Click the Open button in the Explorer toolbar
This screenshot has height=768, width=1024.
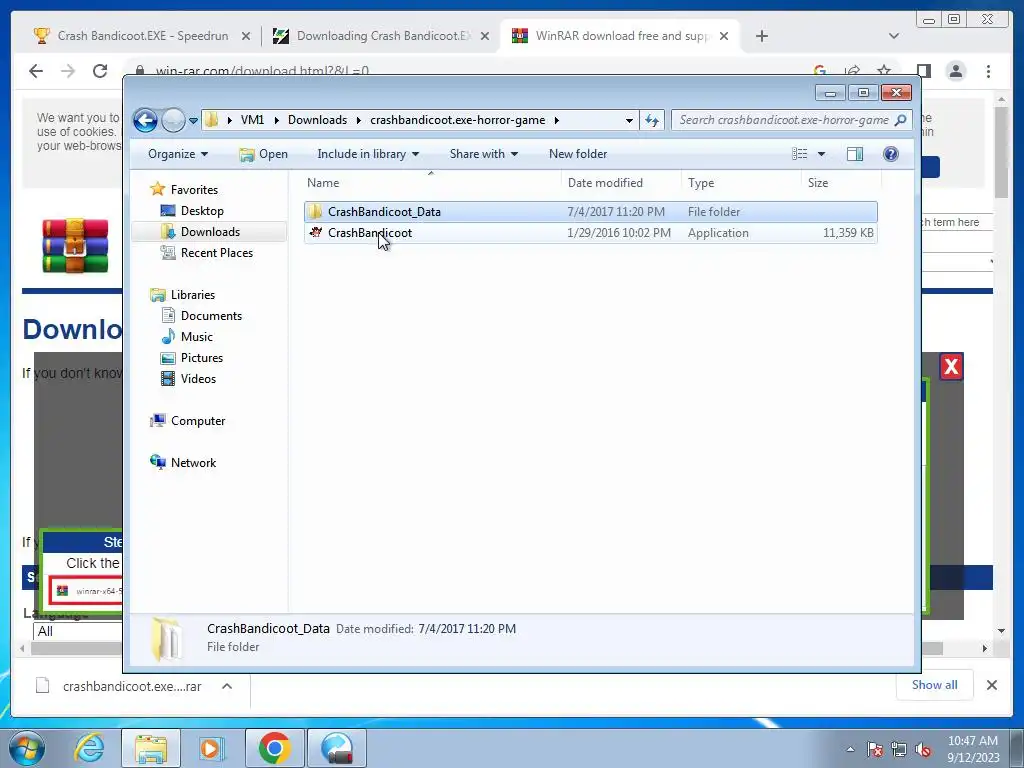pos(263,154)
